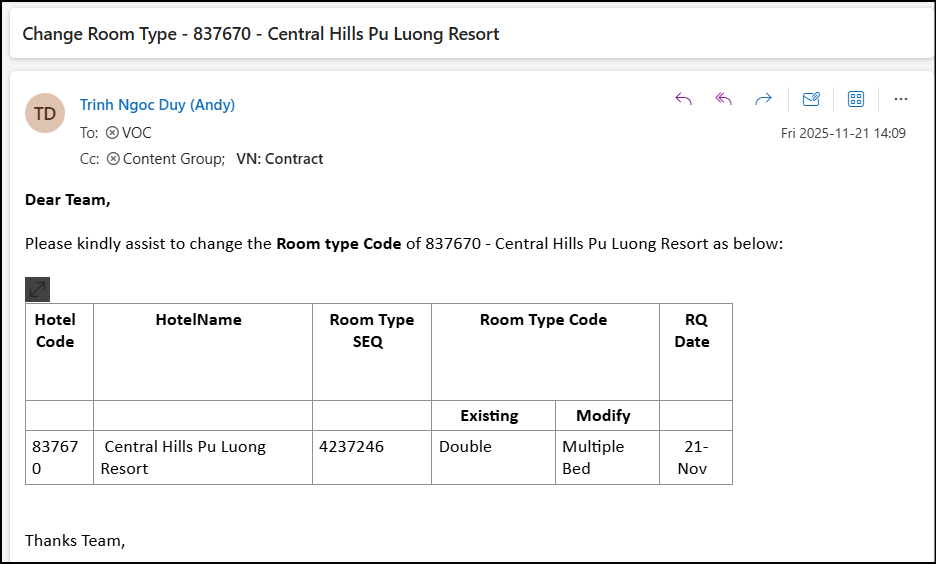The height and width of the screenshot is (564, 936).
Task: Click the VN: Contract recipient
Action: point(279,159)
